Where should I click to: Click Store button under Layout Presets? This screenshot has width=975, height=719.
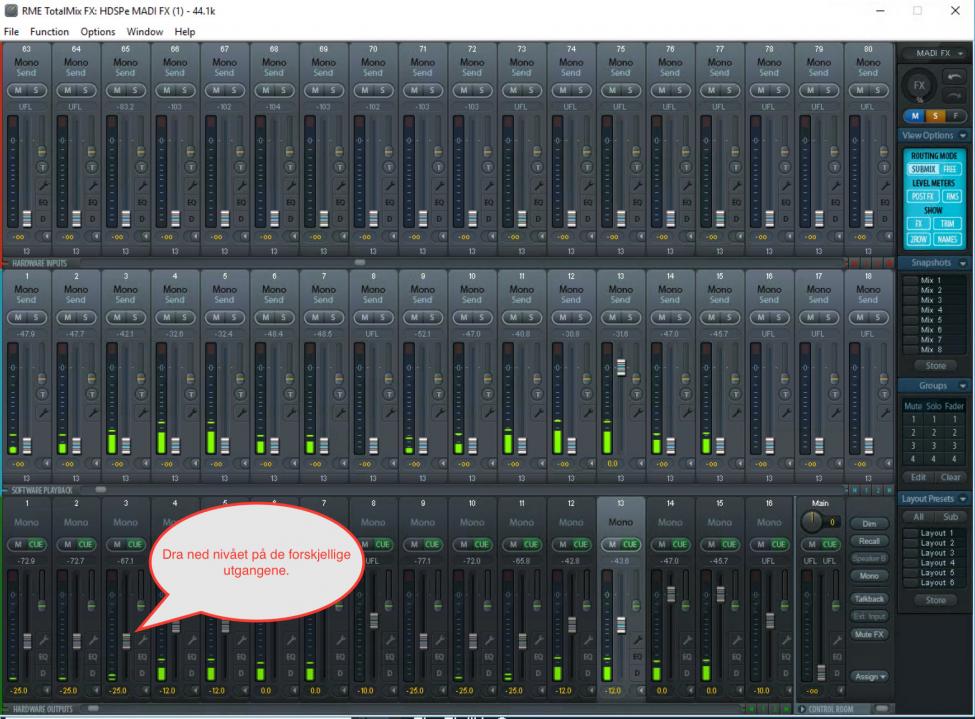[935, 600]
